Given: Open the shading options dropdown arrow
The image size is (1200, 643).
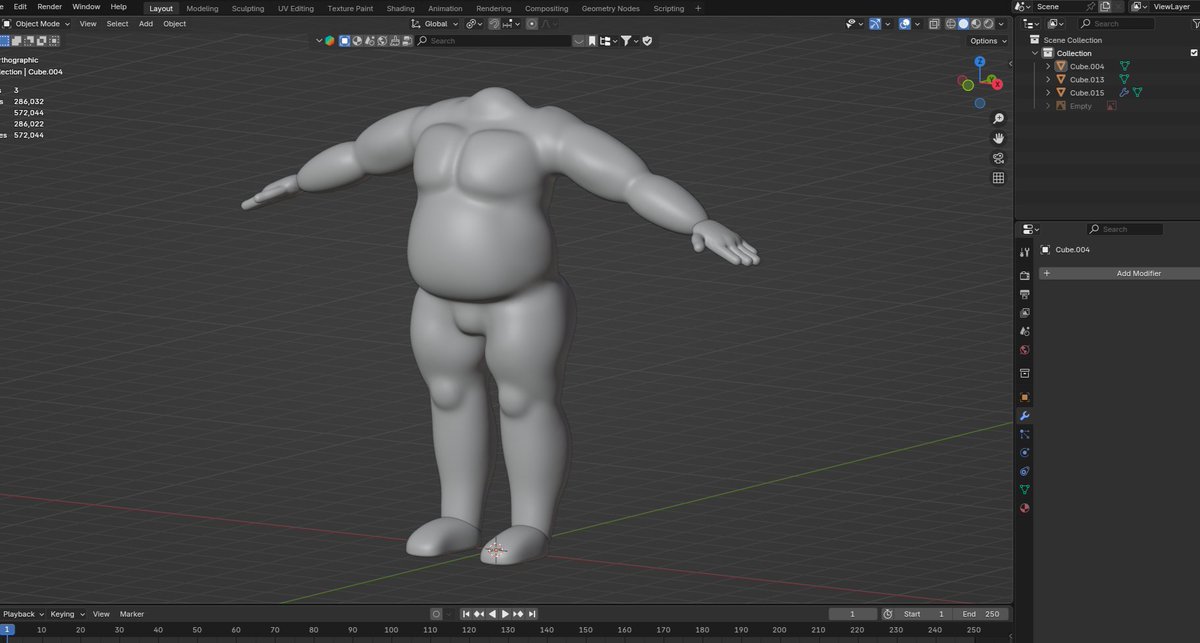Looking at the screenshot, I should click(1003, 24).
